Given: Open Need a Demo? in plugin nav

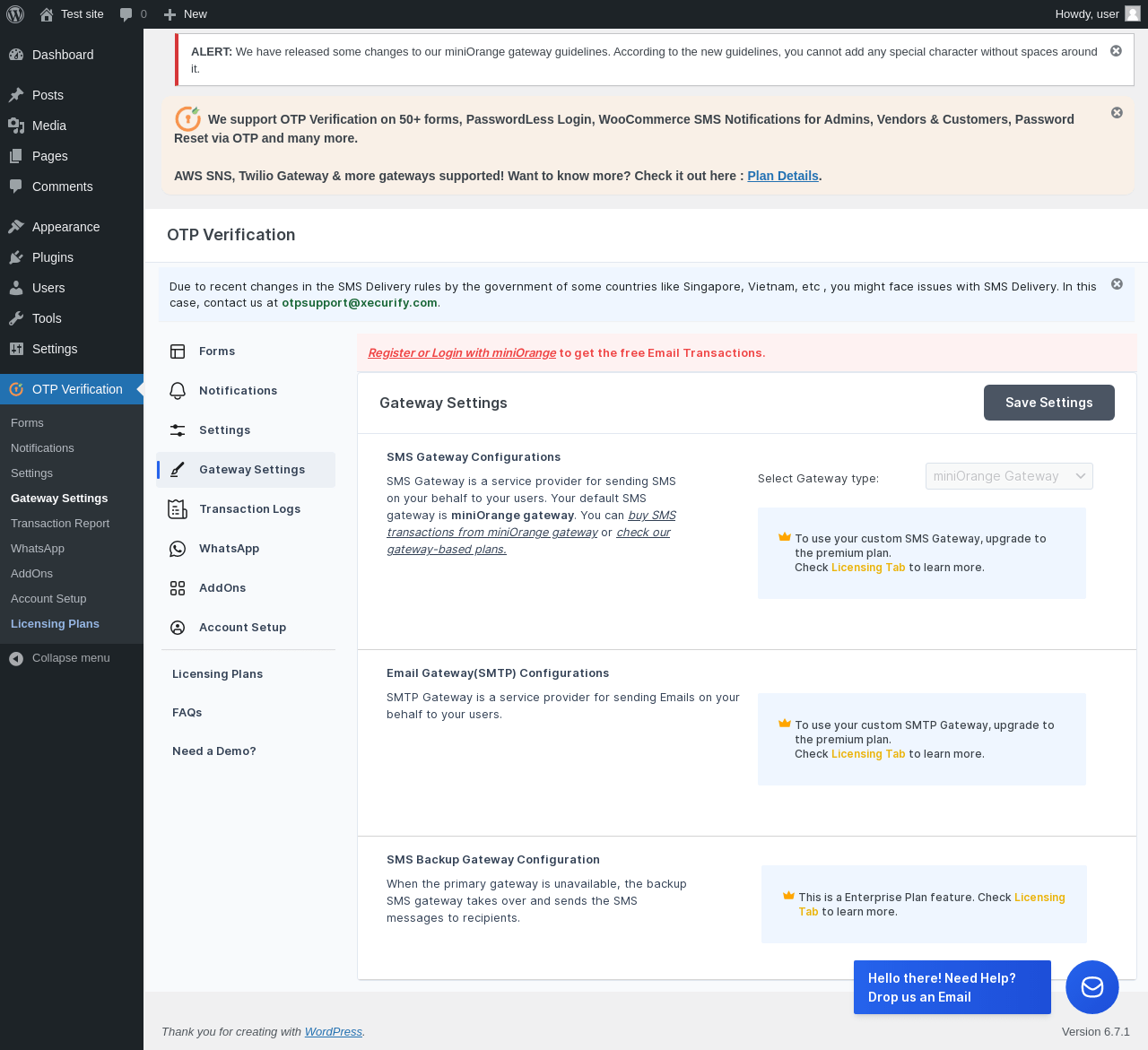Looking at the screenshot, I should coord(214,751).
